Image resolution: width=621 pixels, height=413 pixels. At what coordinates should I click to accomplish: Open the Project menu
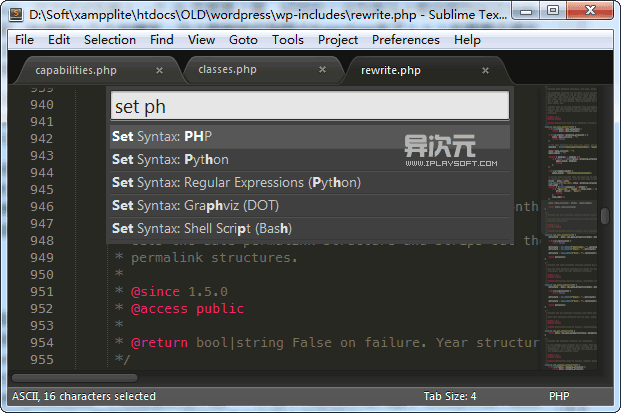coord(338,40)
